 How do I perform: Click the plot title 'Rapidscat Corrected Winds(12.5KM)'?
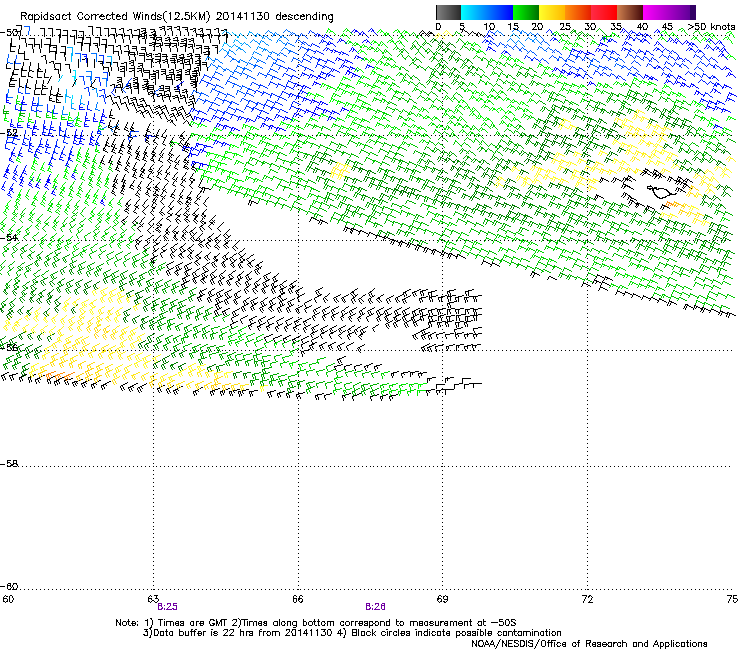(115, 17)
